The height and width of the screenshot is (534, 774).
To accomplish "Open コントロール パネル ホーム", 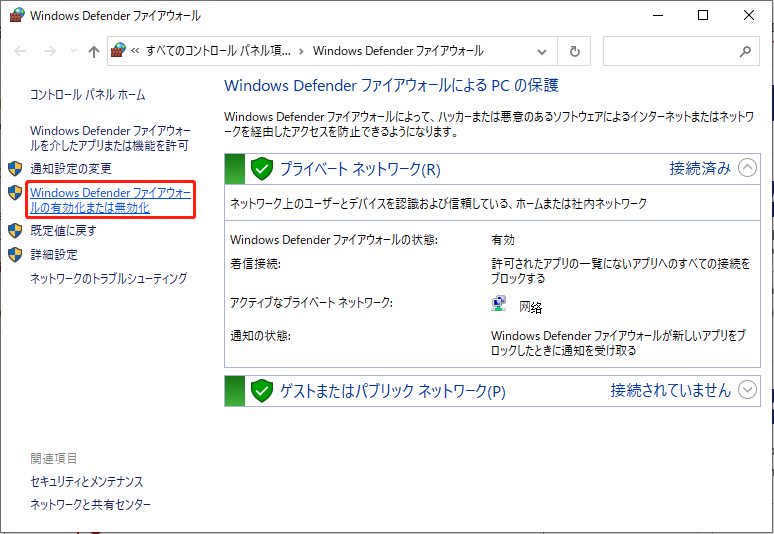I will click(x=88, y=94).
